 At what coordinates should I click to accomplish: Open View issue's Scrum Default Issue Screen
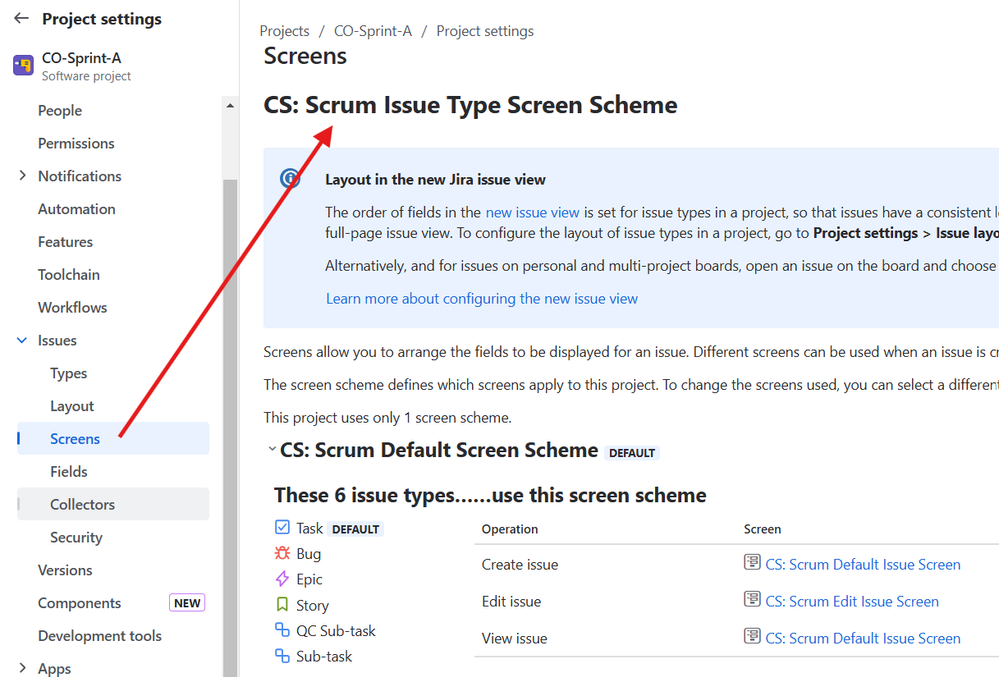863,638
